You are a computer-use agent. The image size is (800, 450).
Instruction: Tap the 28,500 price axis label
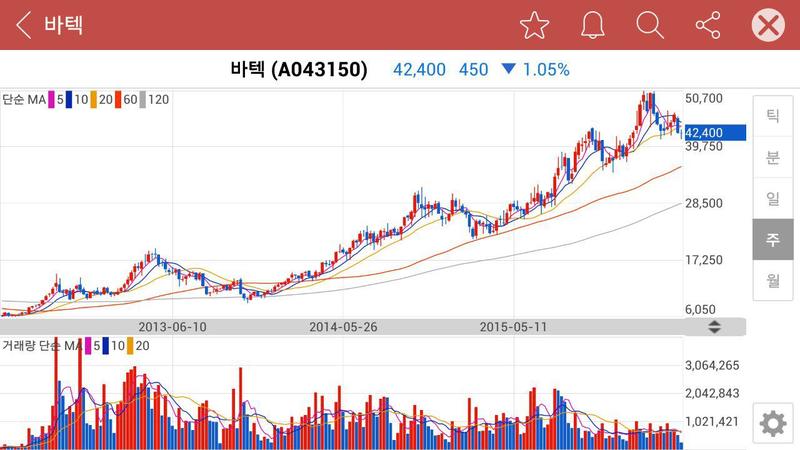point(704,204)
